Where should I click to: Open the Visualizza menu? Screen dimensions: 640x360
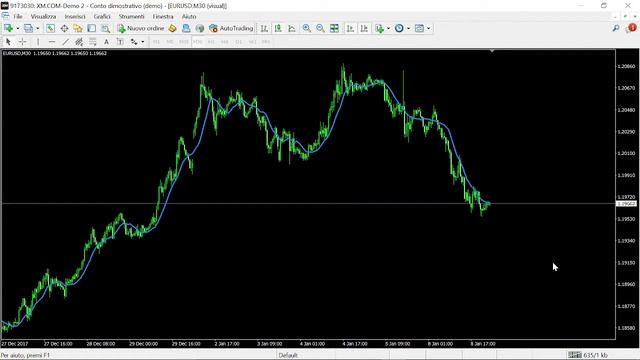(43, 16)
